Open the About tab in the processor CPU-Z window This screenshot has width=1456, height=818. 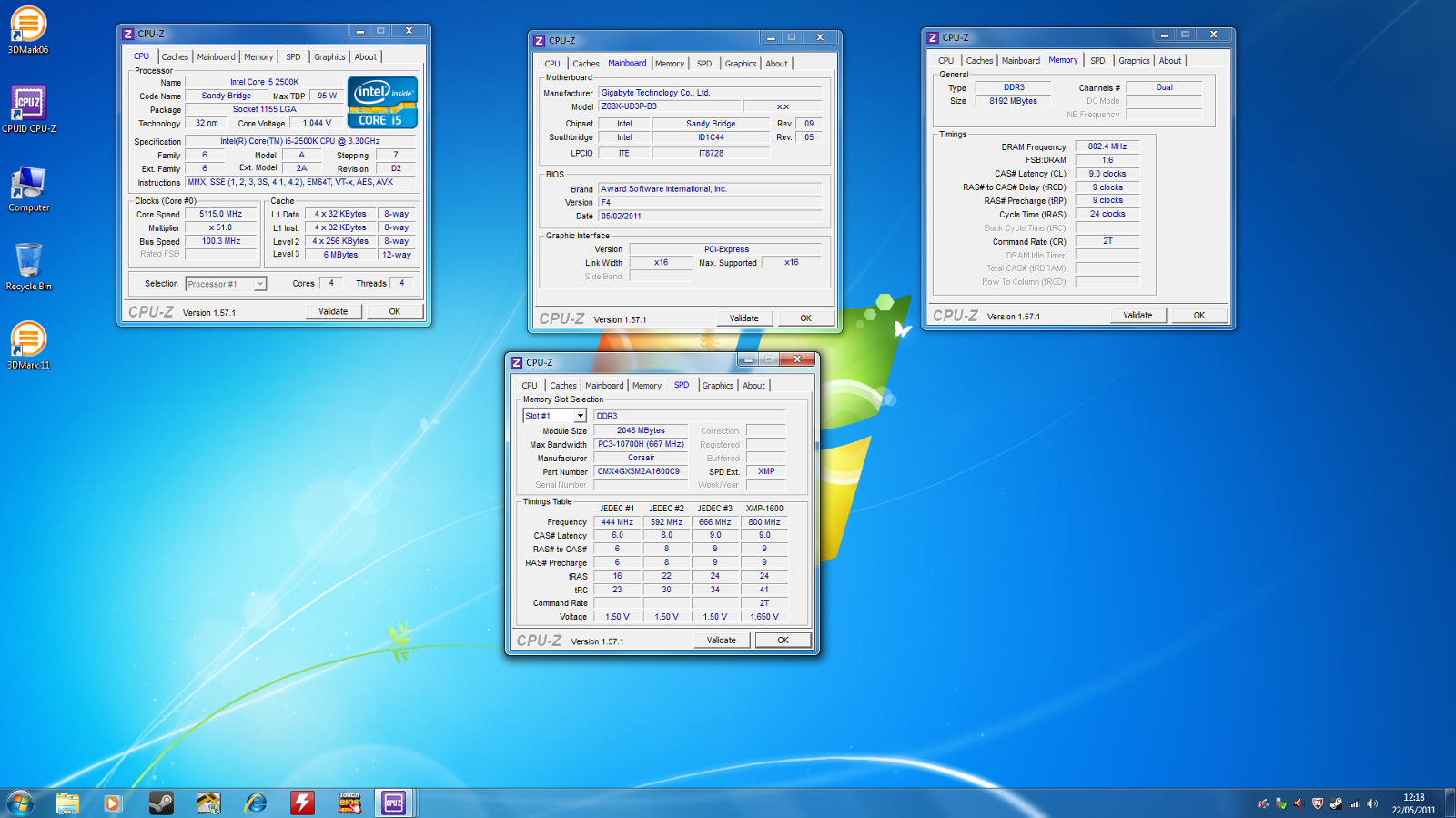[366, 56]
